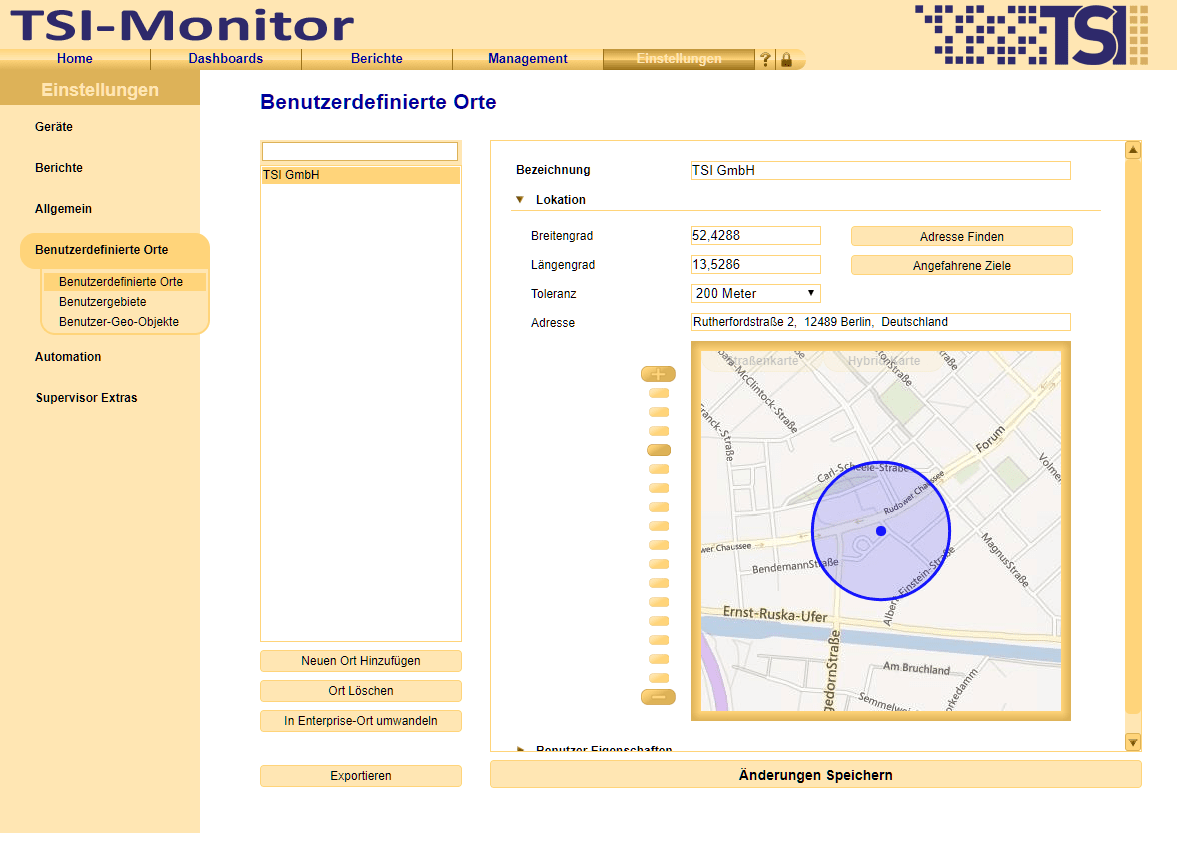This screenshot has width=1177, height=844.
Task: Switch to the Dashboards tab
Action: [x=226, y=59]
